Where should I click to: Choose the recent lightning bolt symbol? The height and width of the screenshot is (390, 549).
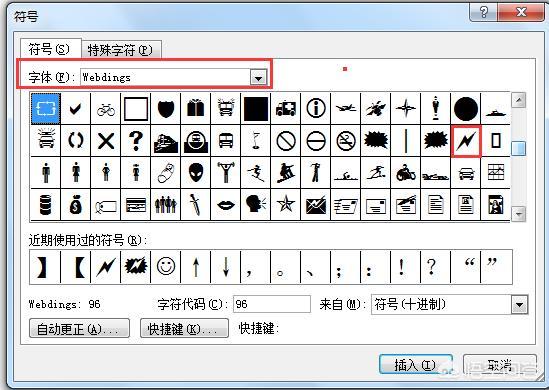(105, 267)
